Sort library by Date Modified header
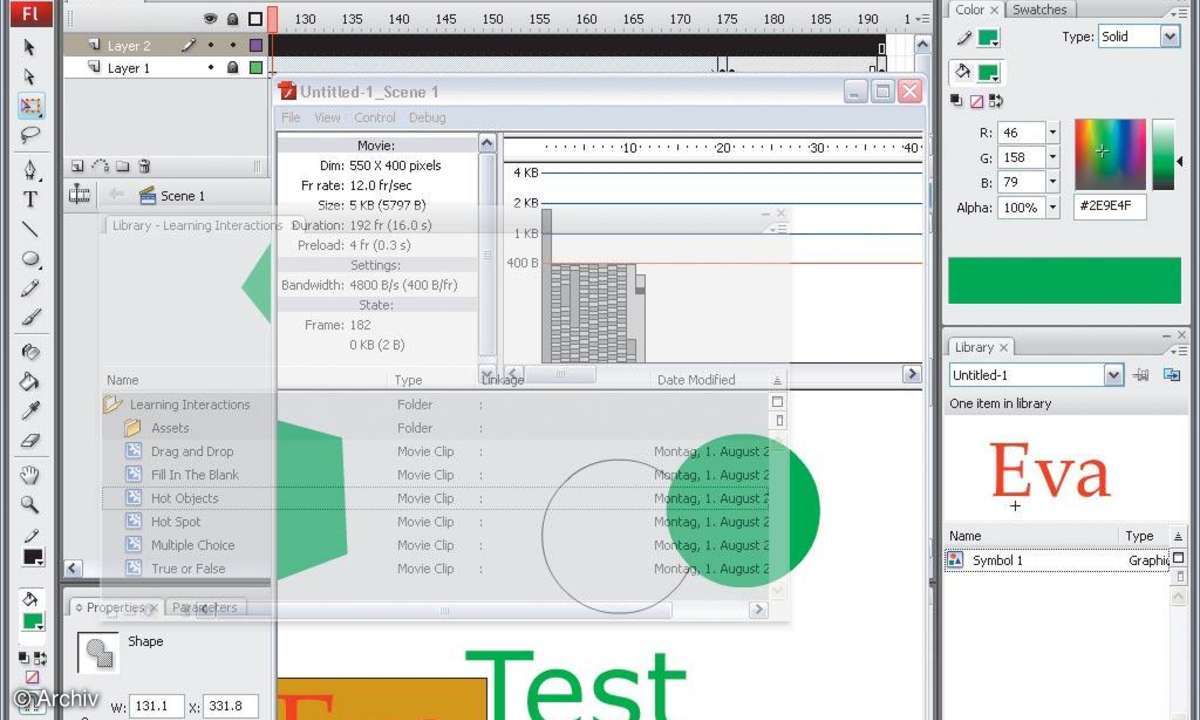Viewport: 1200px width, 720px height. tap(696, 380)
